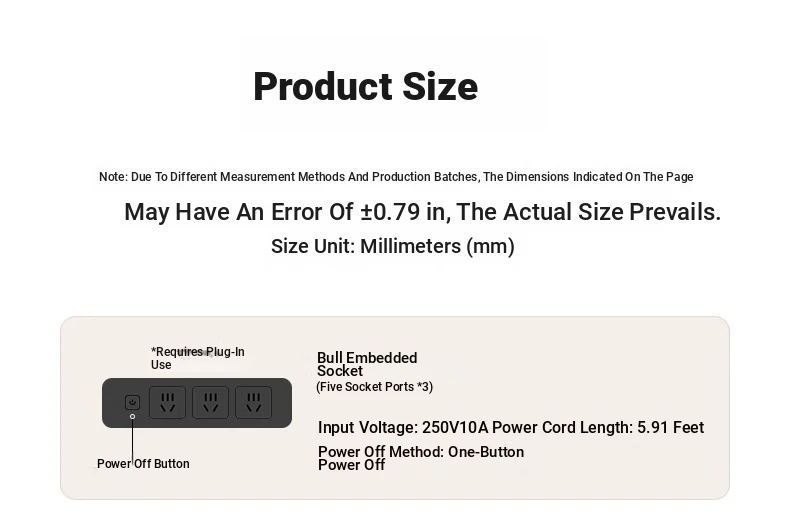Click the dark power strip image
The height and width of the screenshot is (521, 790).
tap(197, 403)
